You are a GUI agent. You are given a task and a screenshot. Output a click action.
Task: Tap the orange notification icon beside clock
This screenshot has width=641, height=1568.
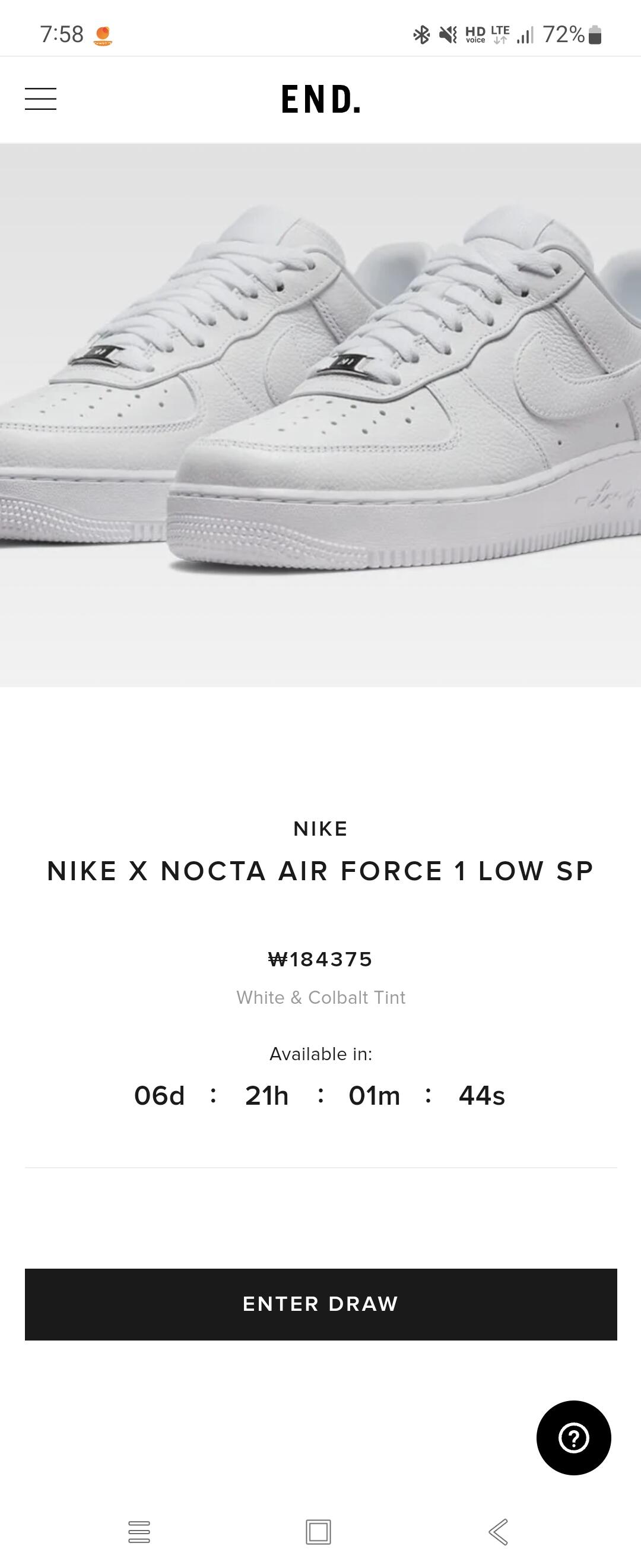pyautogui.click(x=103, y=36)
